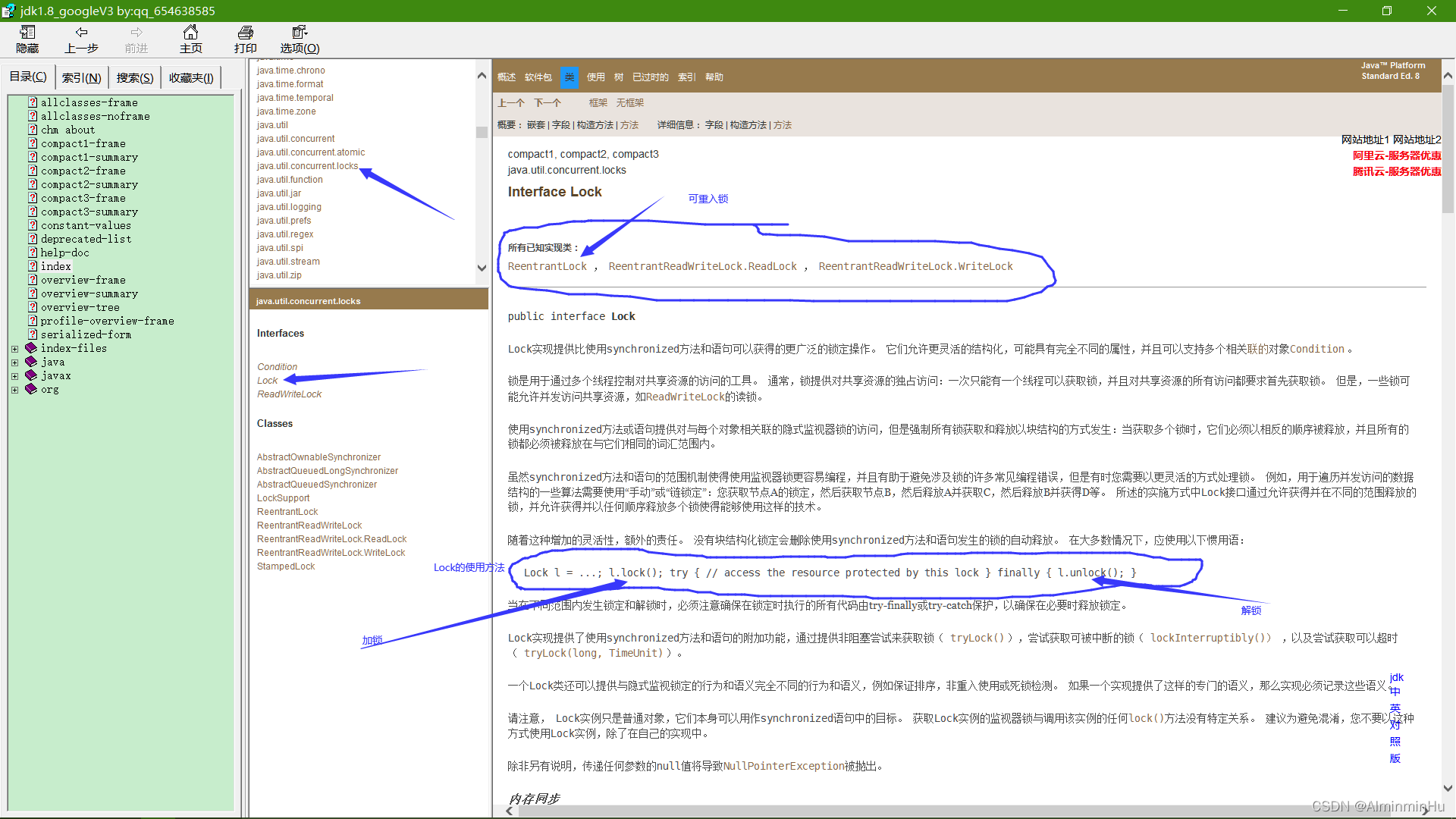Open the allclasses-frame help topic

pos(89,102)
